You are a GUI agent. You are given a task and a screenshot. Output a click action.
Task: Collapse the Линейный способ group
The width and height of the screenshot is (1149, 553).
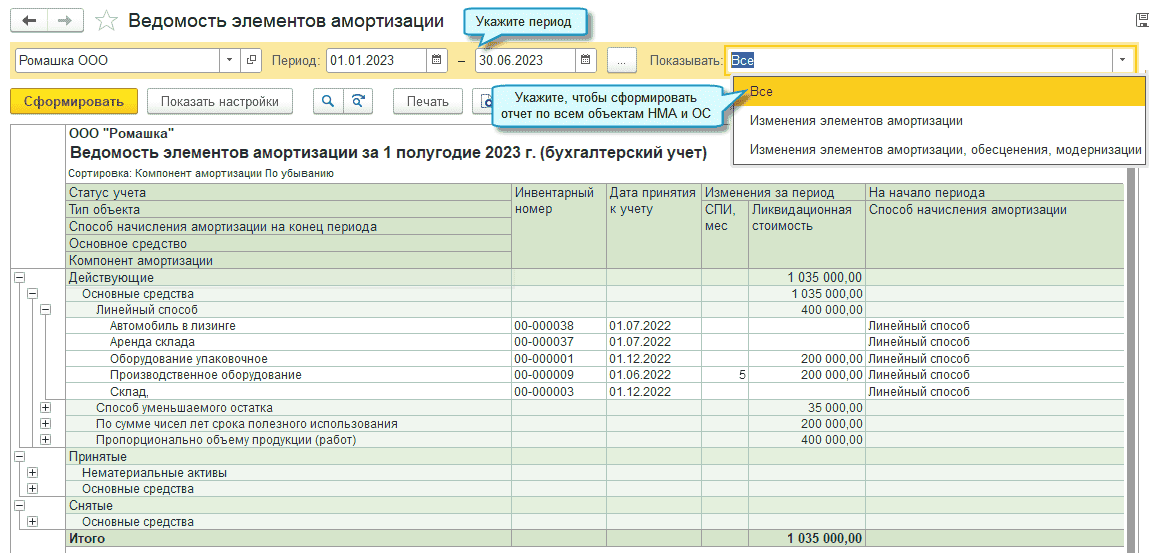click(x=45, y=310)
